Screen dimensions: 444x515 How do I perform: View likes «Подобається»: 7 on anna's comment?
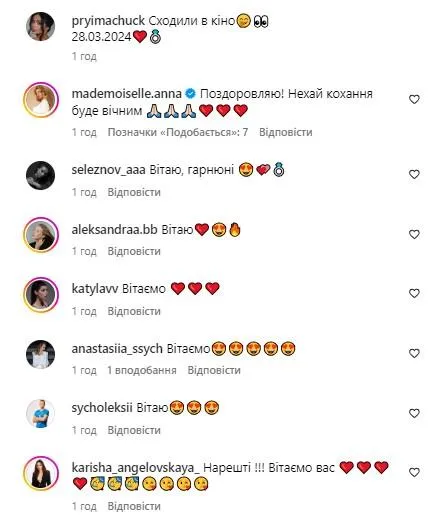click(x=178, y=132)
